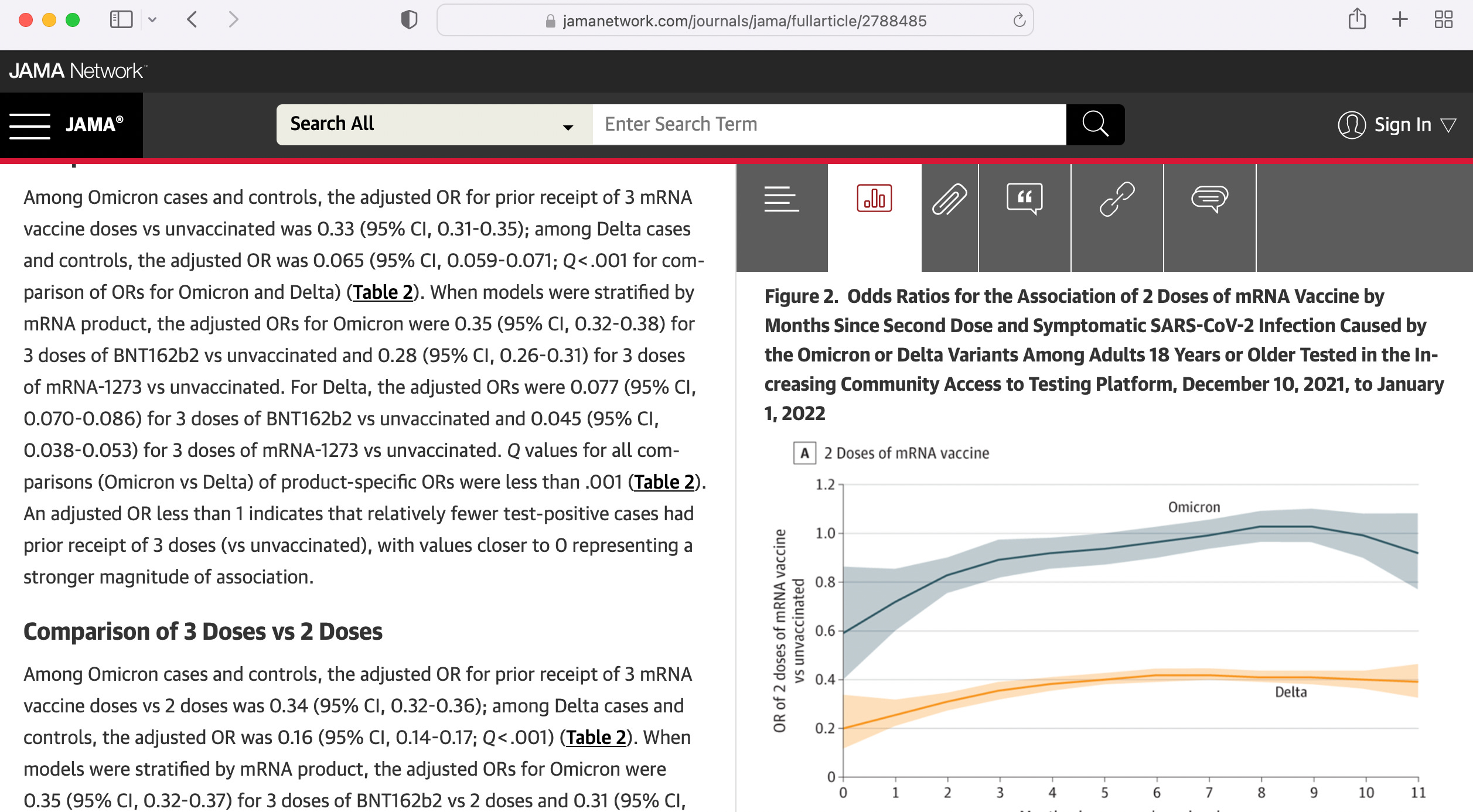Open the Safari tab overview grid
The width and height of the screenshot is (1473, 812).
pyautogui.click(x=1444, y=20)
